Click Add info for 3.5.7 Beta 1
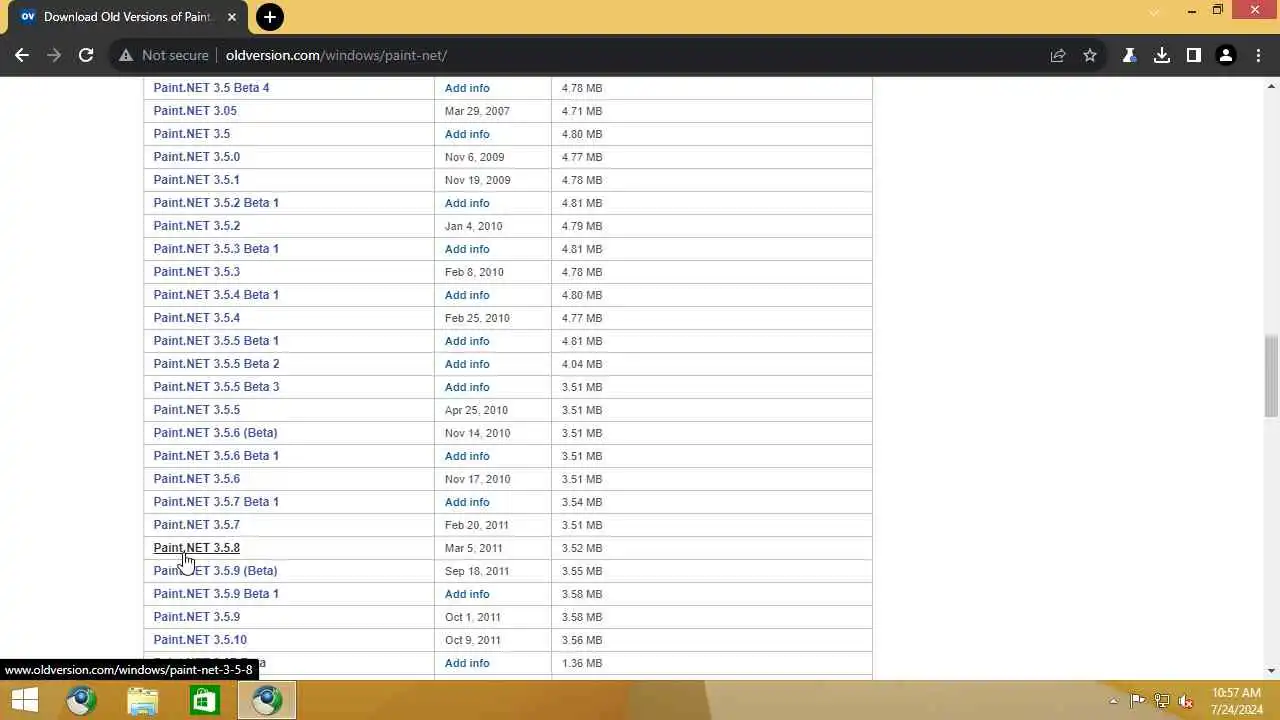The width and height of the screenshot is (1280, 720). (467, 502)
